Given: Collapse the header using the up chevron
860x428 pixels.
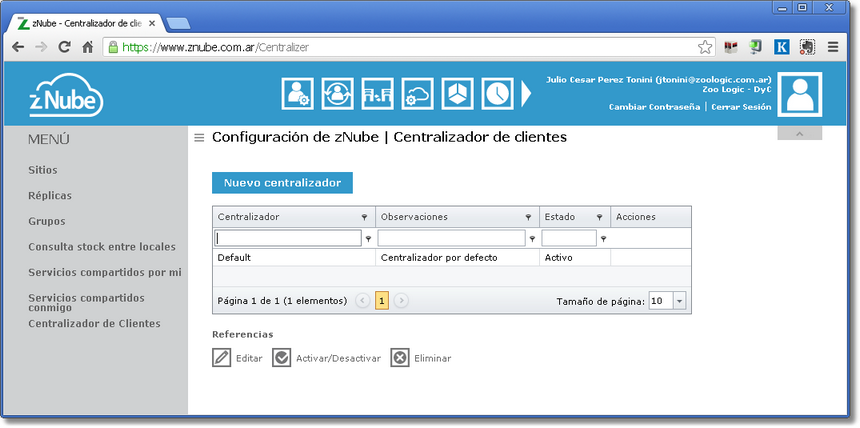Looking at the screenshot, I should (799, 134).
